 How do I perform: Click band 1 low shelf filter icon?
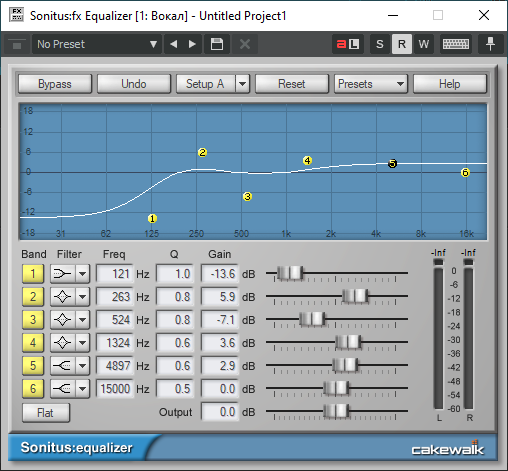pyautogui.click(x=63, y=274)
